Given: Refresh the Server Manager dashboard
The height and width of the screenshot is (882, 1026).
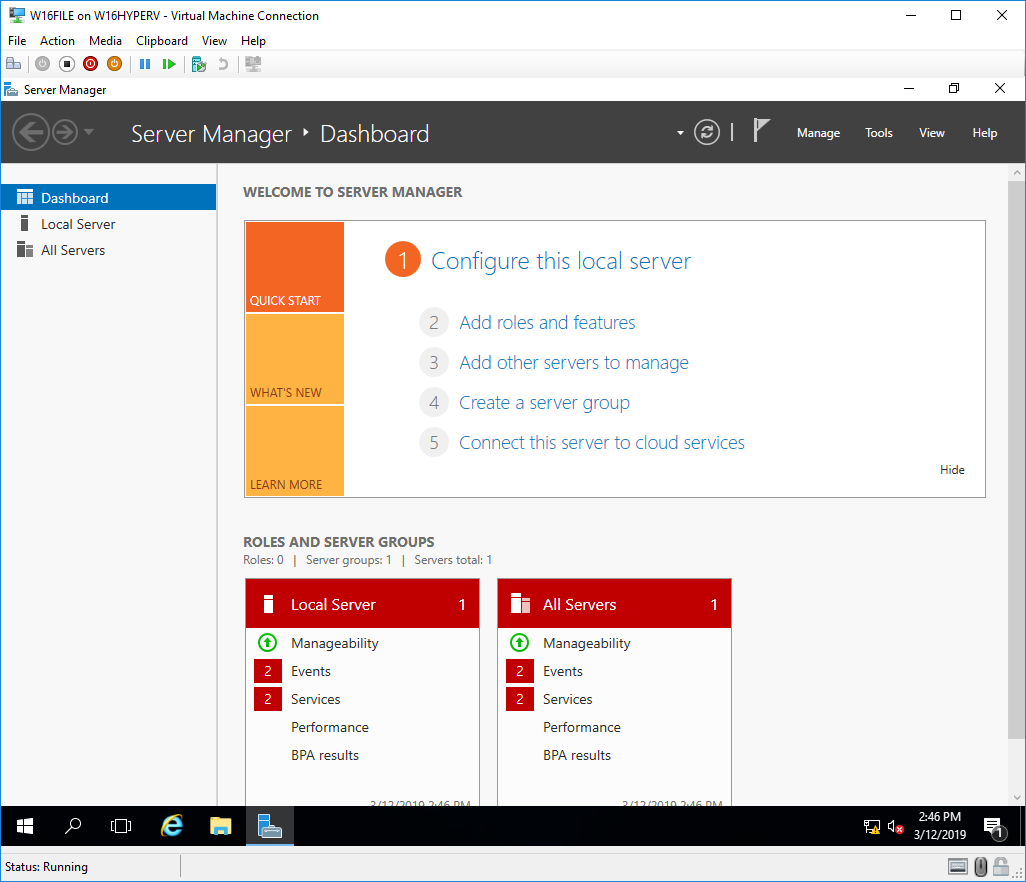Looking at the screenshot, I should pos(707,133).
